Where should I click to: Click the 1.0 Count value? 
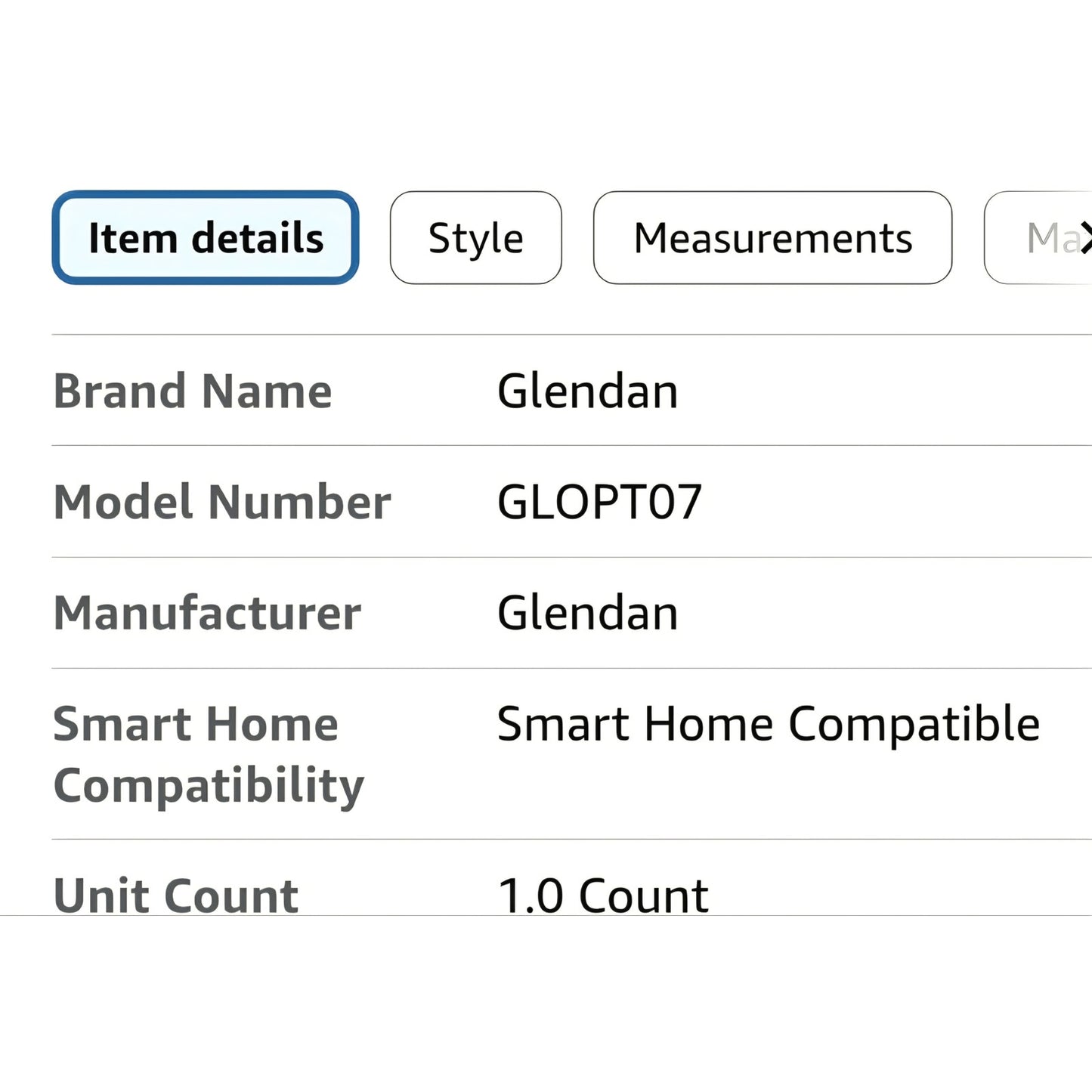(603, 896)
